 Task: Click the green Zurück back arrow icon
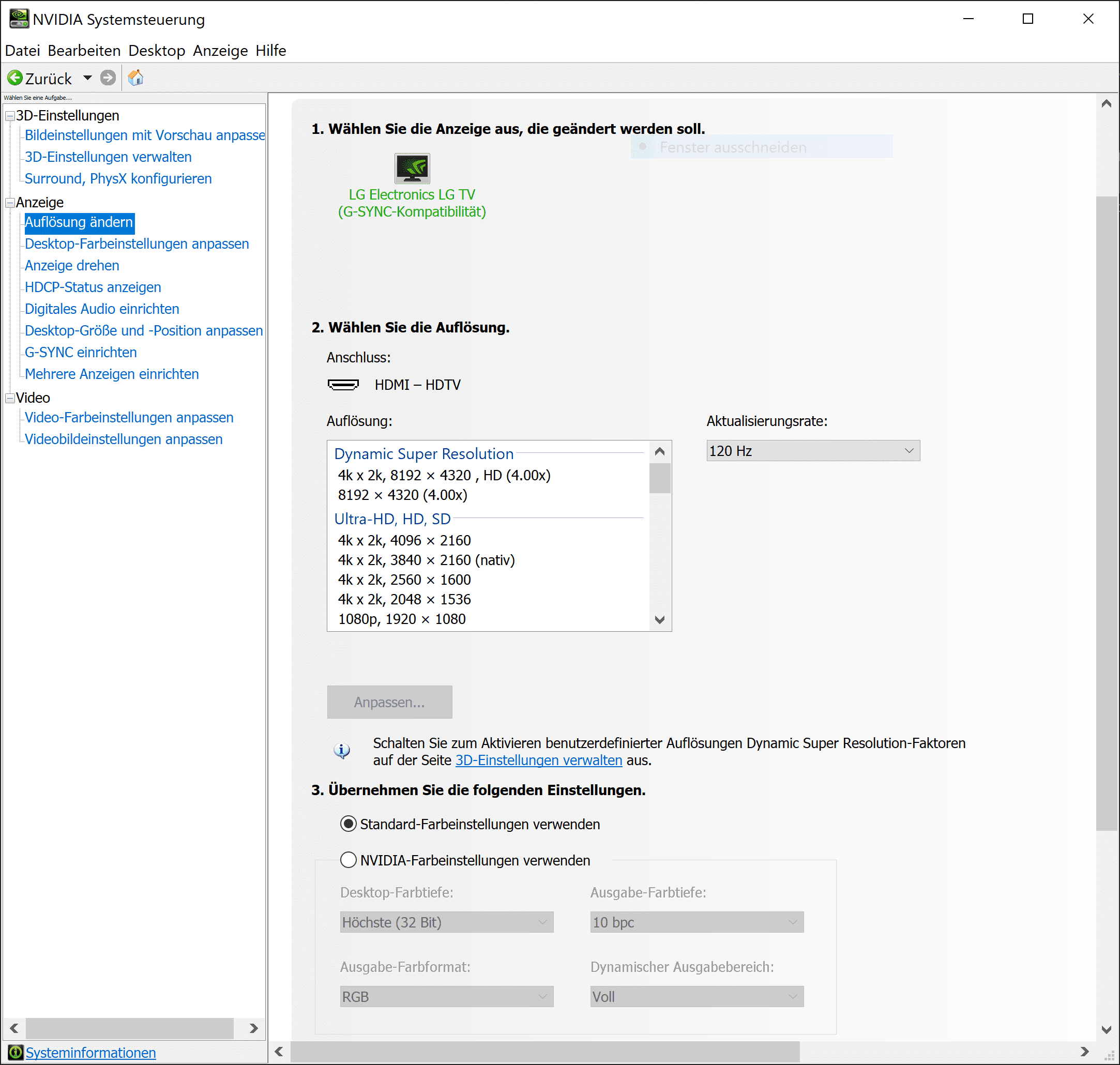tap(16, 78)
